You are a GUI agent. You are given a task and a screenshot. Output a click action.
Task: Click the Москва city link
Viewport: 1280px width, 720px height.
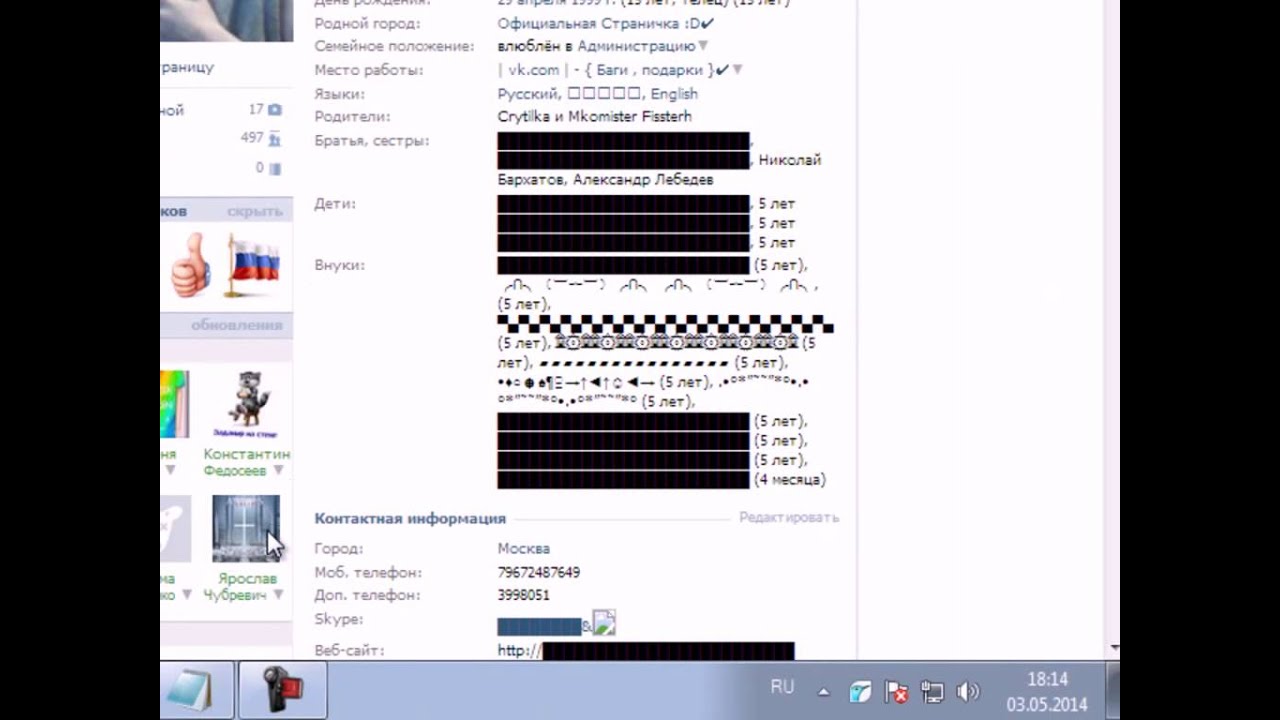tap(524, 548)
